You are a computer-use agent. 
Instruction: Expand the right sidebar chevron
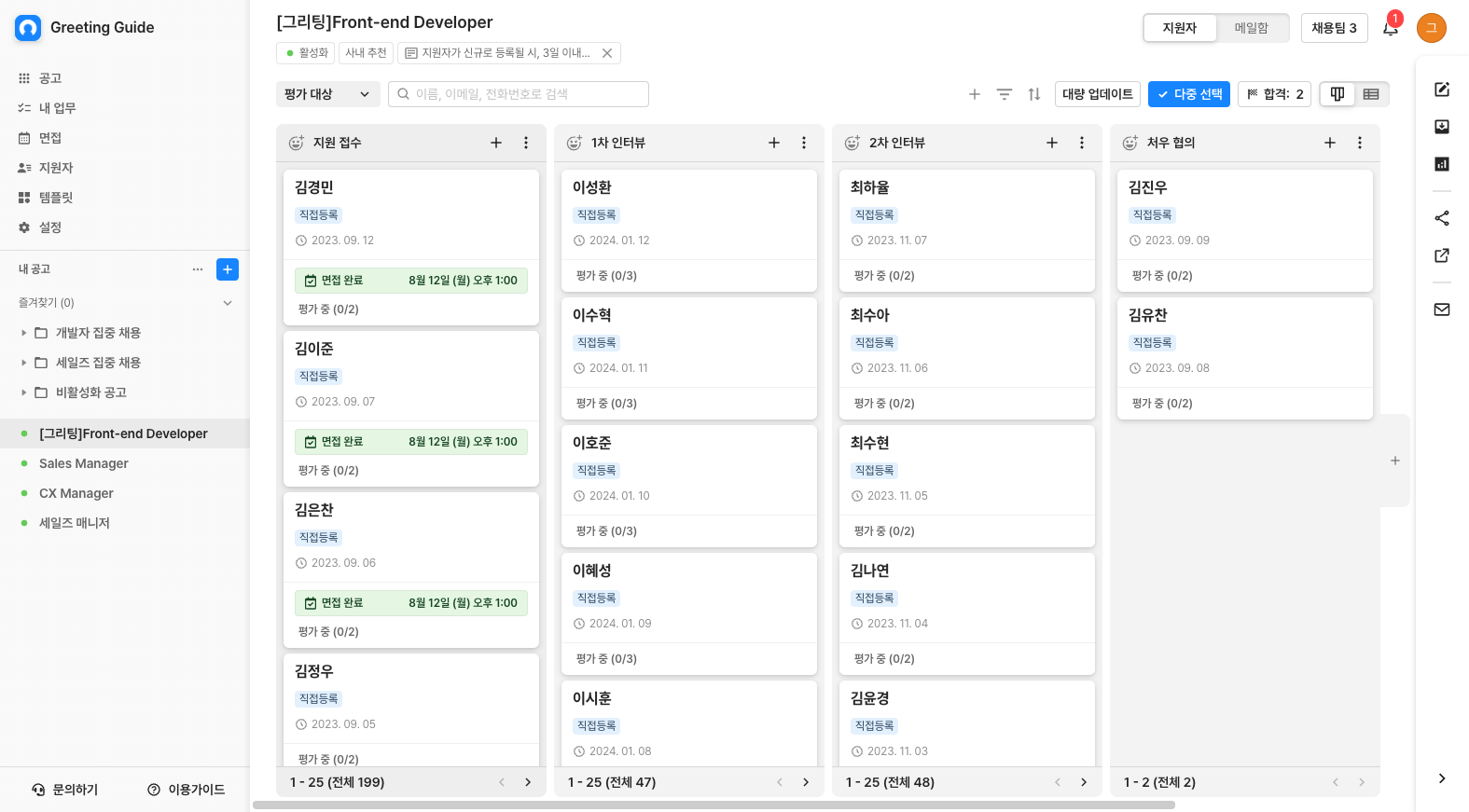click(x=1442, y=778)
